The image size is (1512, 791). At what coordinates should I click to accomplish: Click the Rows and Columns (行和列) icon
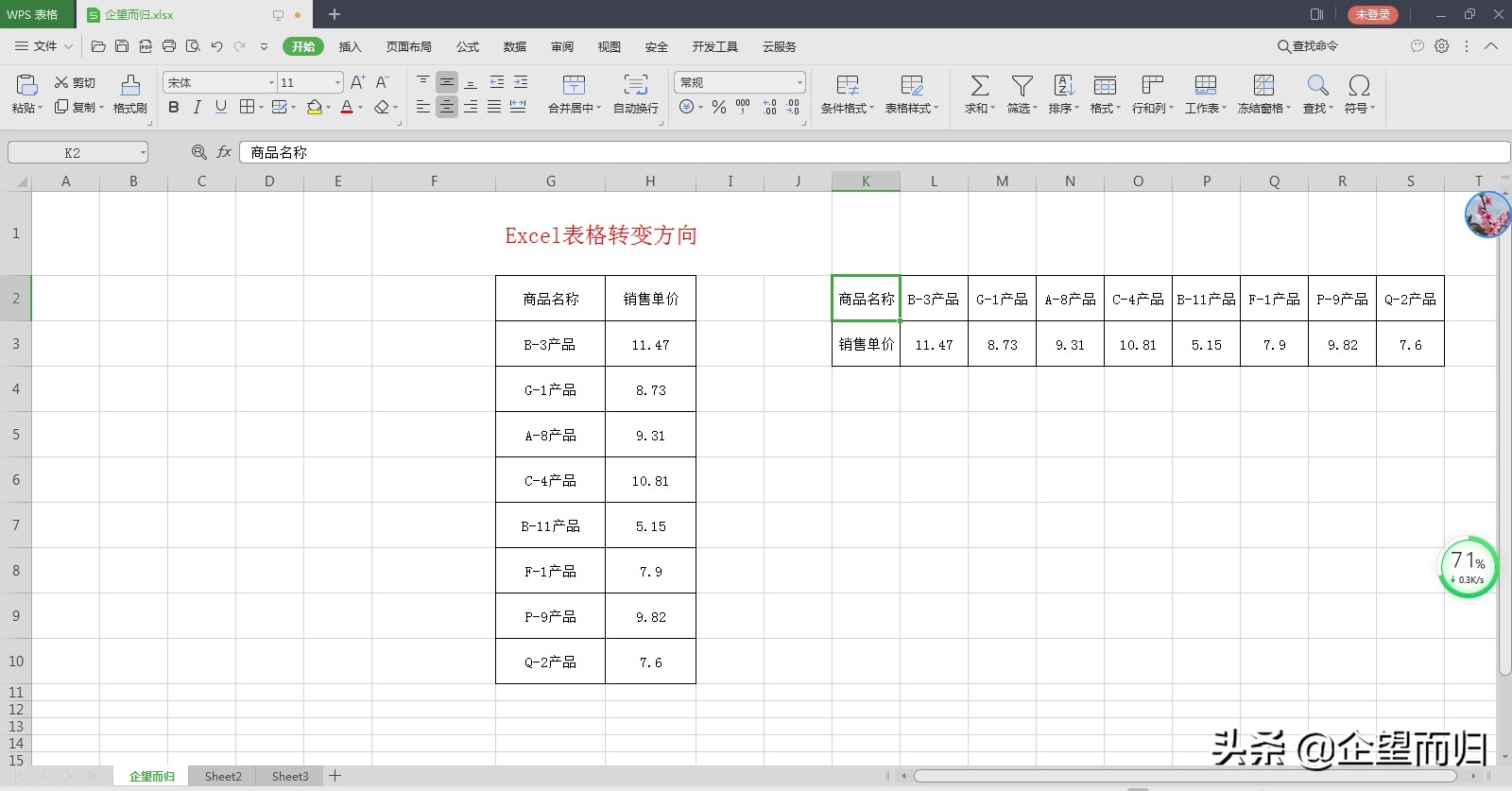[1152, 86]
